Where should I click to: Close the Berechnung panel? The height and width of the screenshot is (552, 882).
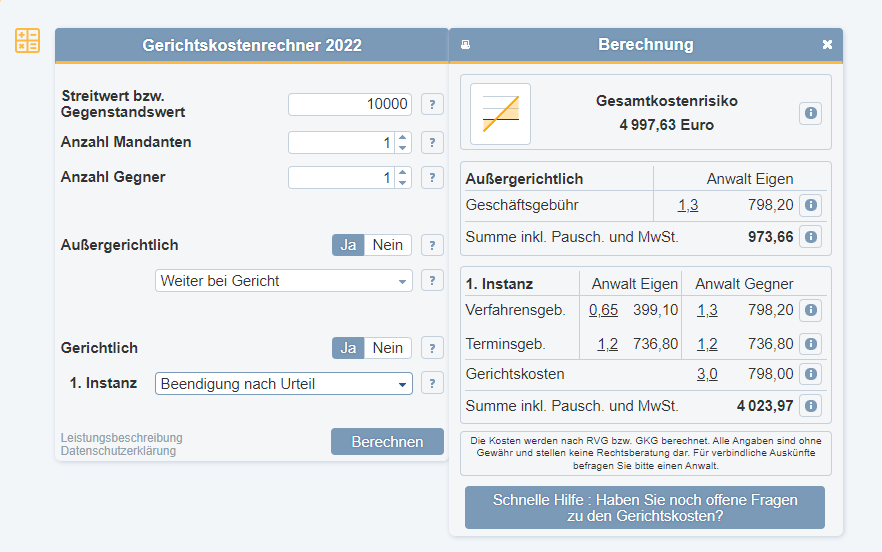(x=827, y=44)
